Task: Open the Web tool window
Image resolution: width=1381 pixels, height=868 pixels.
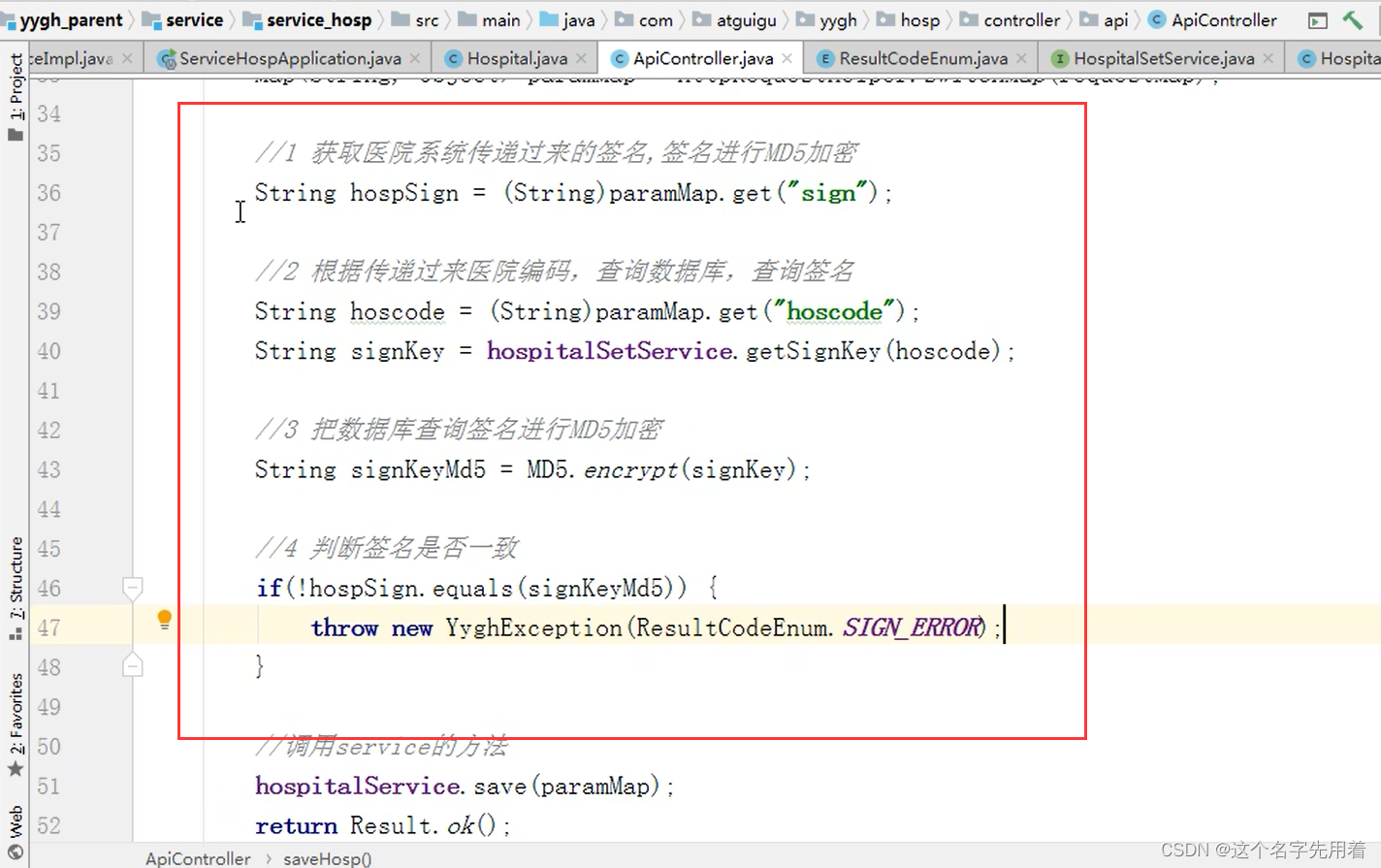Action: tap(16, 831)
